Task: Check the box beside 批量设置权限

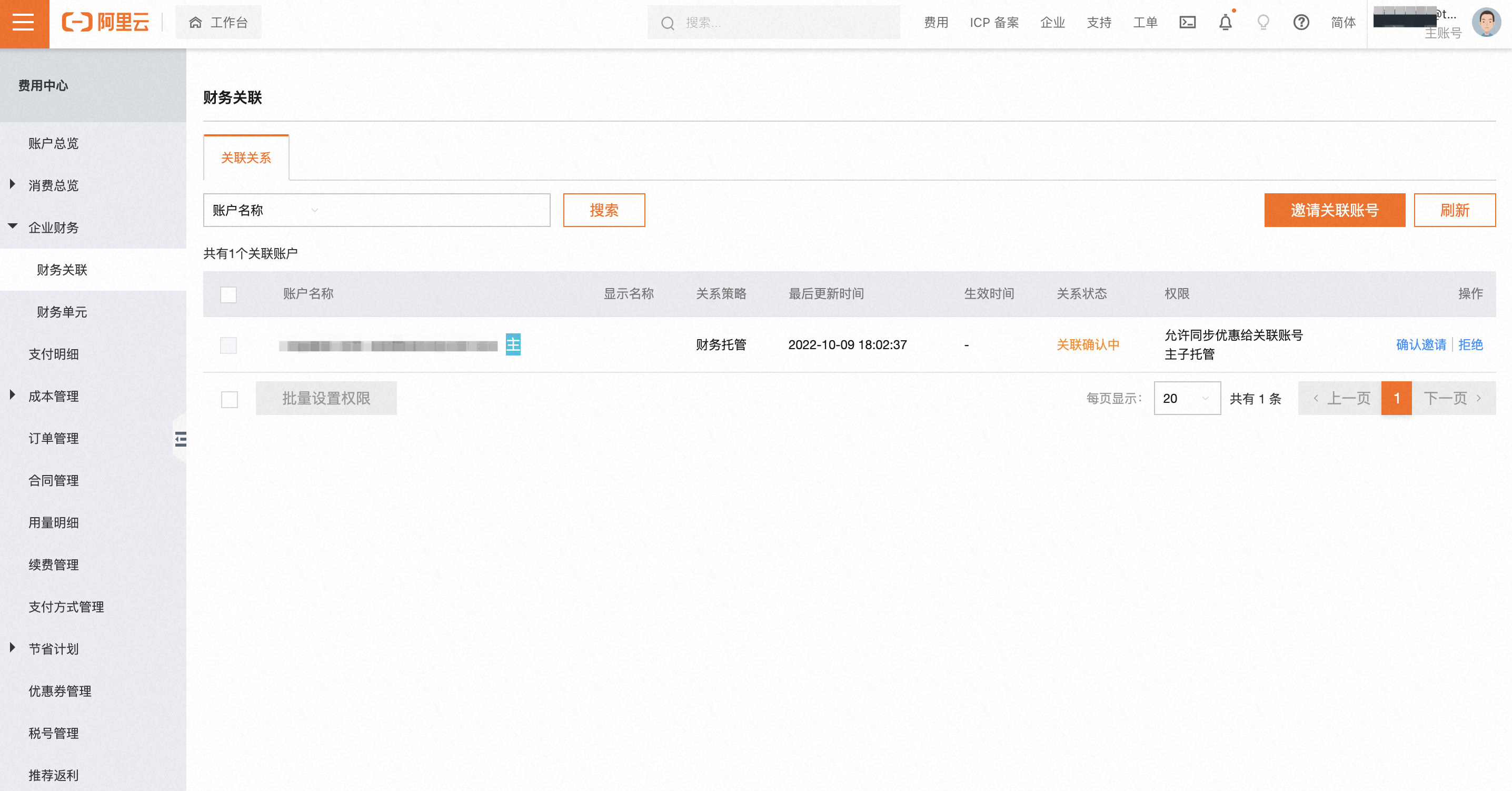Action: (229, 399)
